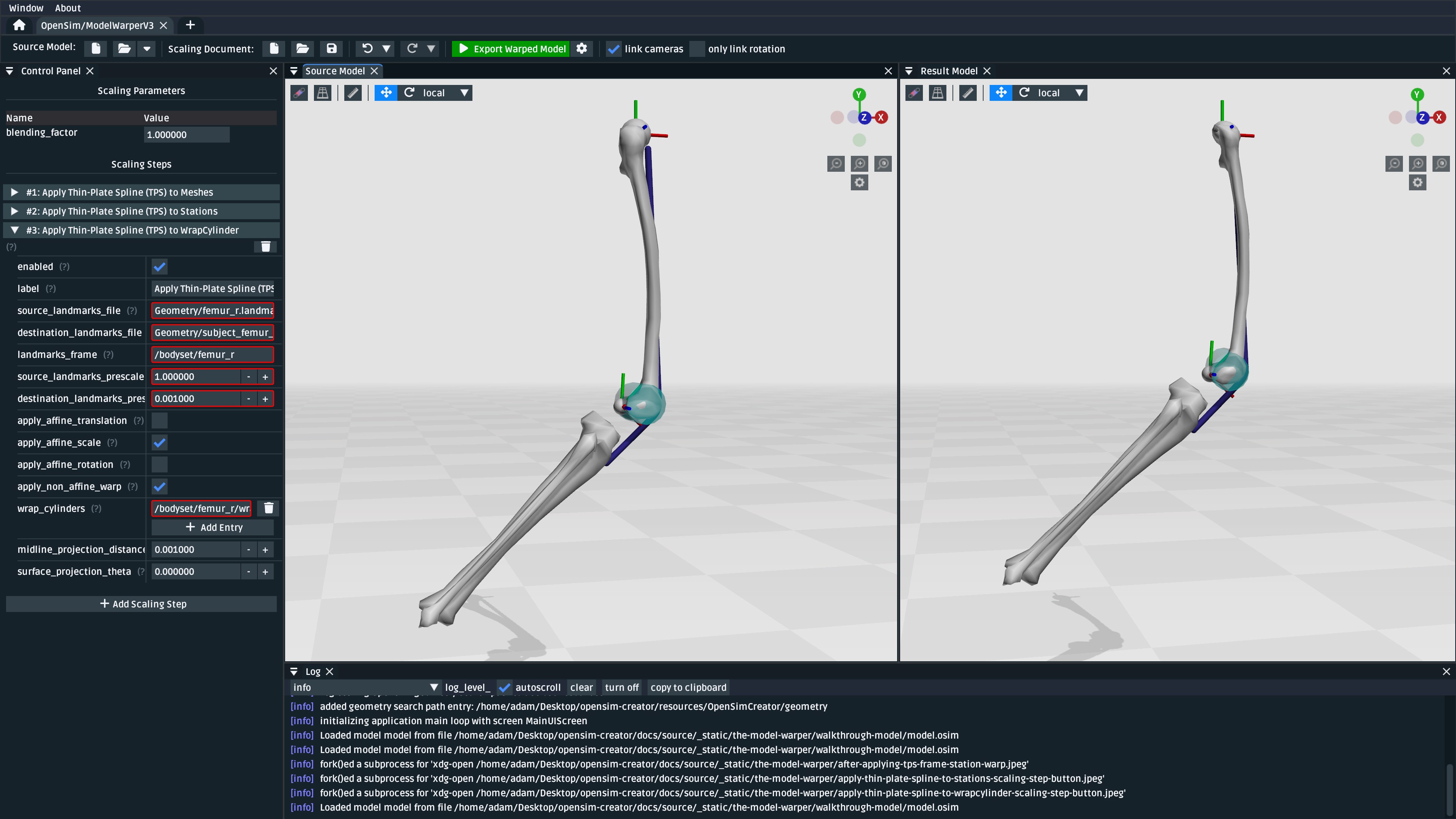This screenshot has height=819, width=1456.
Task: Select OpenSim/ModelWarperV3 tab
Action: coord(97,25)
